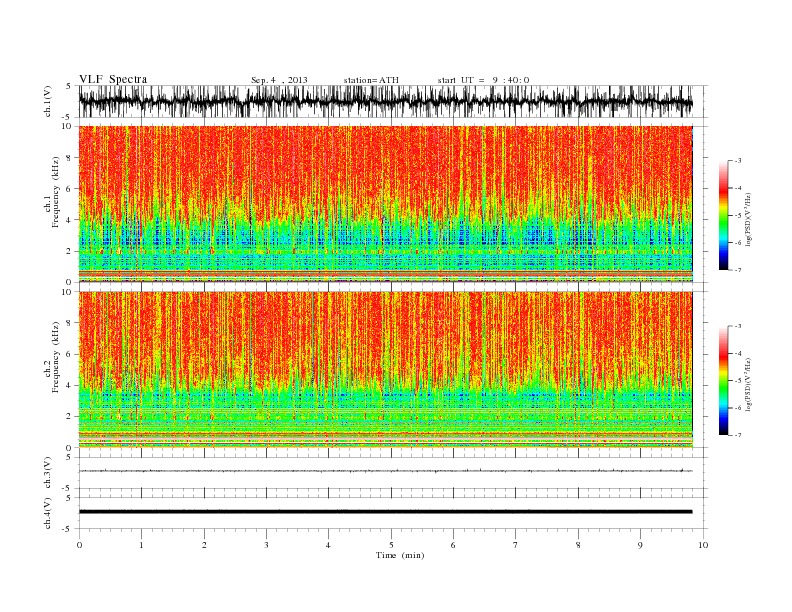Screen dimensions: 792x612
Task: Click the "-3" label on upper colorbar
Action: [x=737, y=161]
